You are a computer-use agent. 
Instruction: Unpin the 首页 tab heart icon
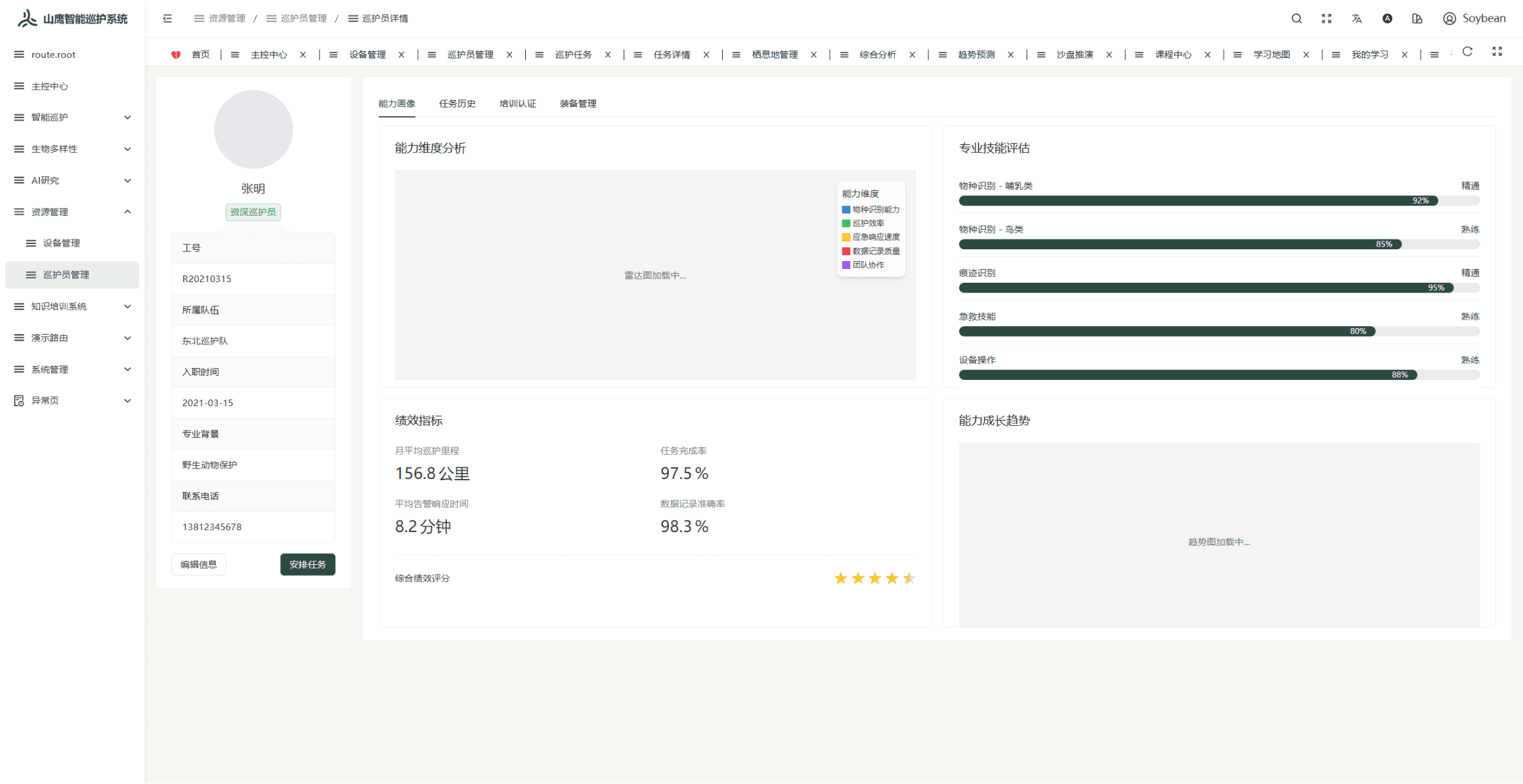pos(176,54)
